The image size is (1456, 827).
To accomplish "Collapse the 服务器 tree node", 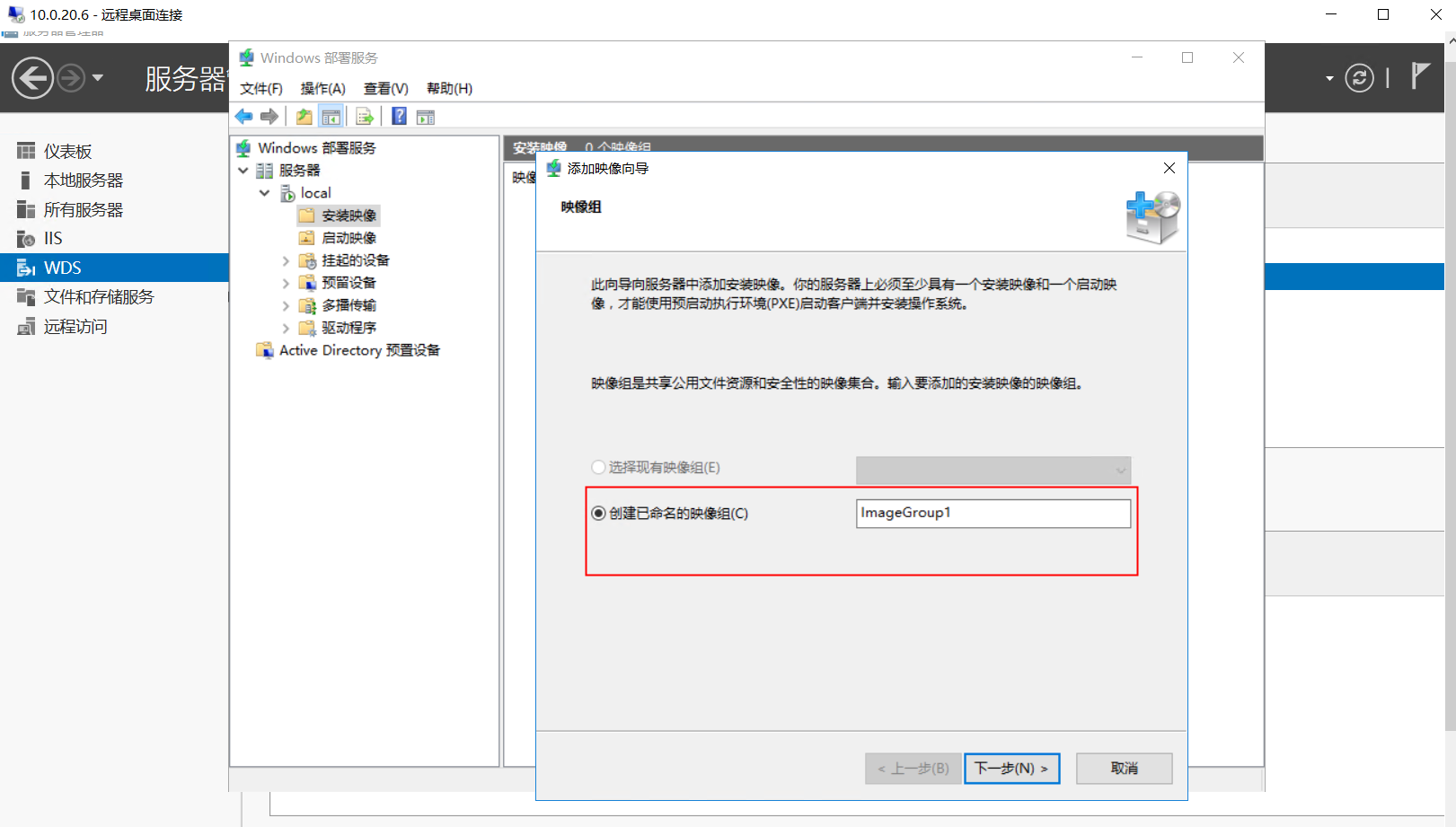I will (243, 170).
